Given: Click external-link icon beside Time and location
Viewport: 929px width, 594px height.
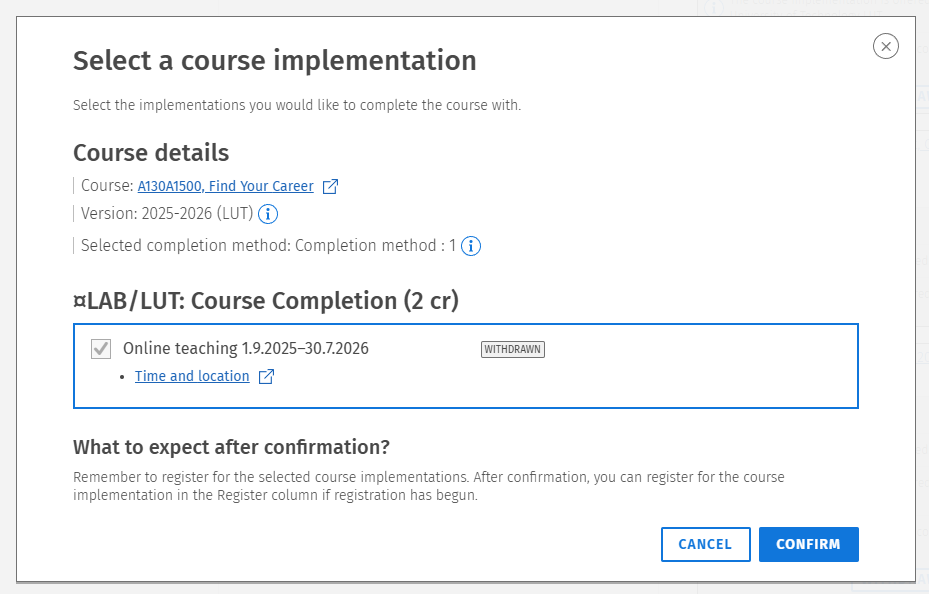Looking at the screenshot, I should (267, 377).
